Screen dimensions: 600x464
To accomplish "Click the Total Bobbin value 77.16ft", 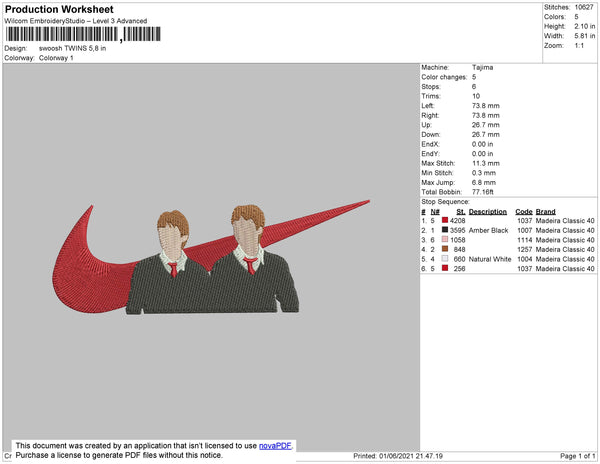I will [x=483, y=192].
